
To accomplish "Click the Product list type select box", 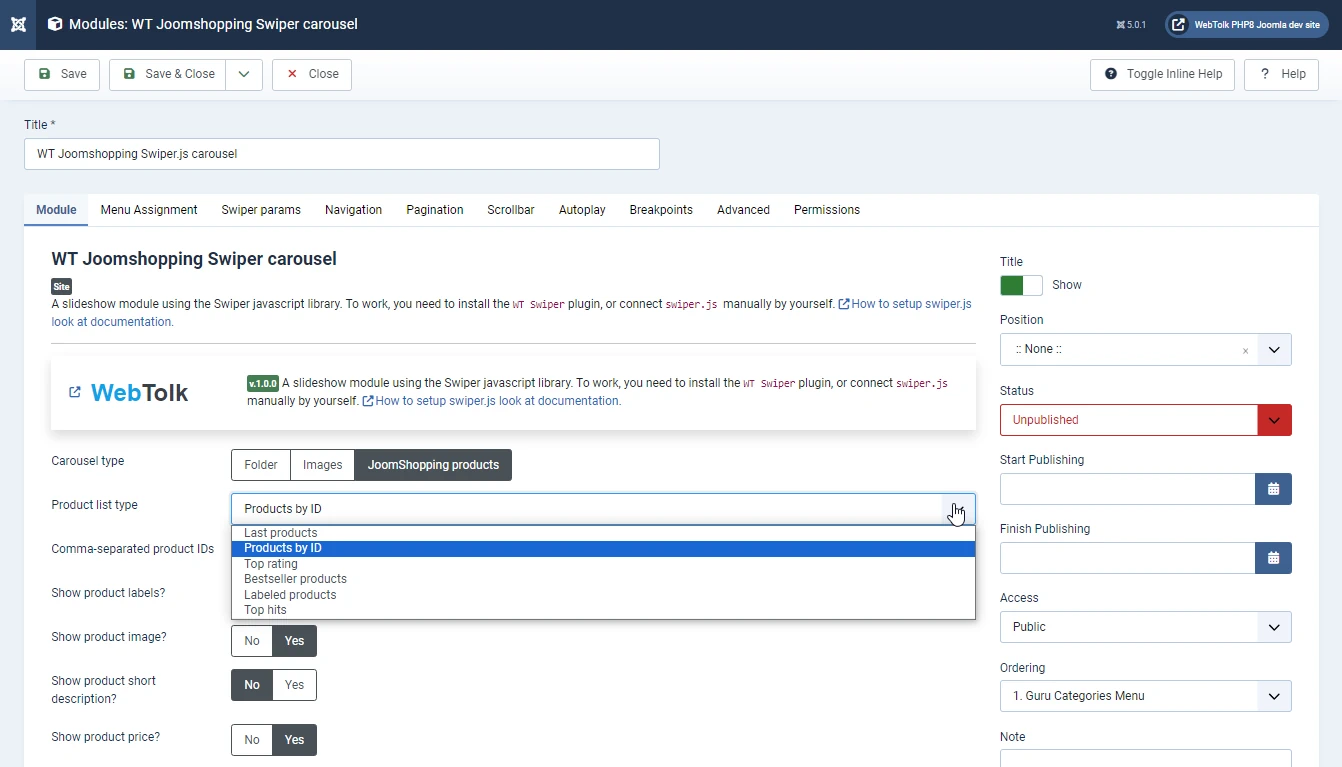I will point(603,509).
